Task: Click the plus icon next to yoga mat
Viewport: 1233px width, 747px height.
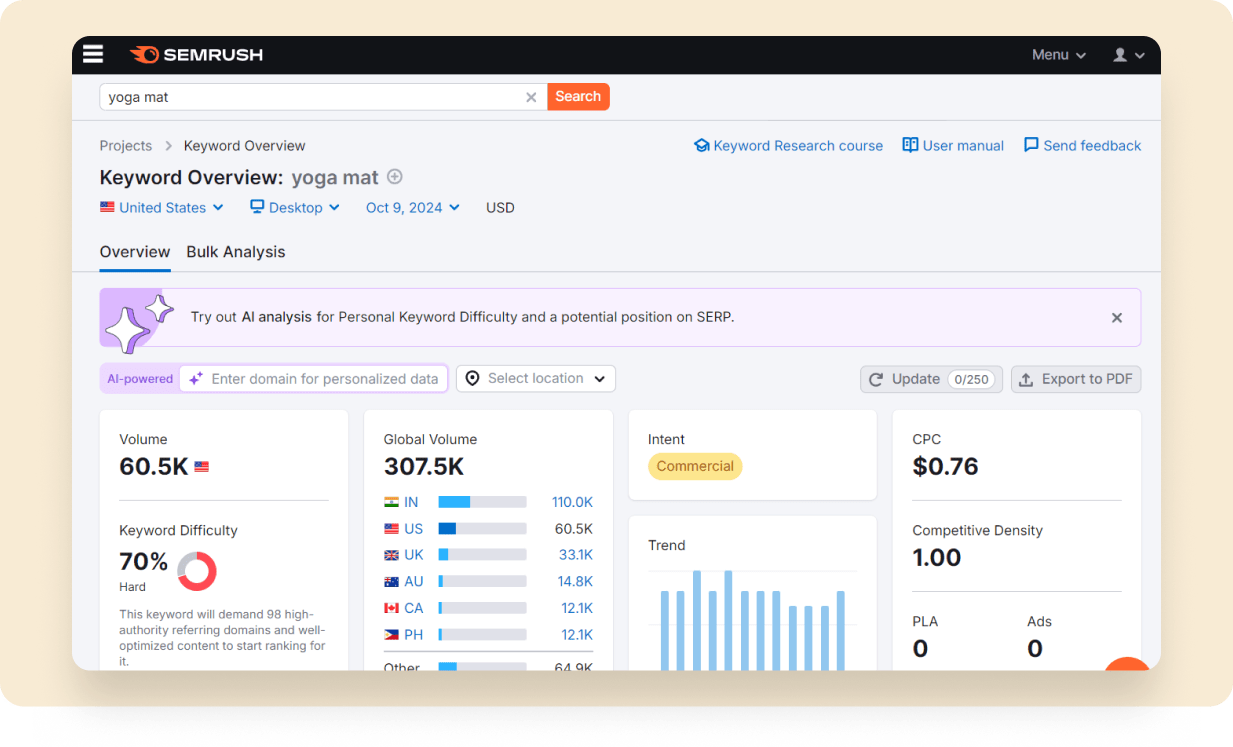Action: pos(395,177)
